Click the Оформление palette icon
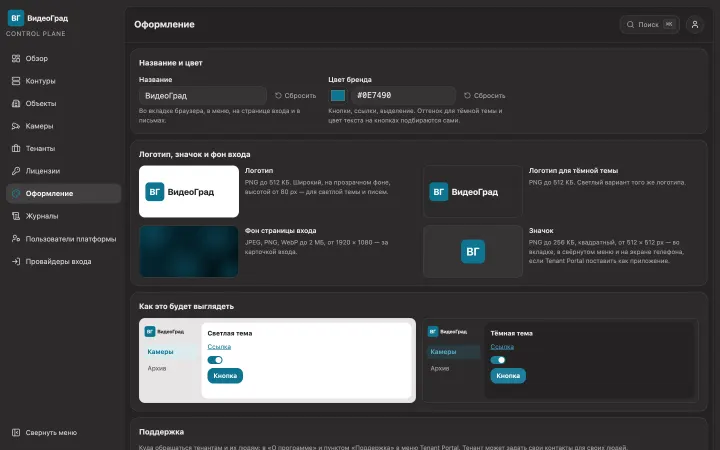720x450 pixels. point(16,193)
